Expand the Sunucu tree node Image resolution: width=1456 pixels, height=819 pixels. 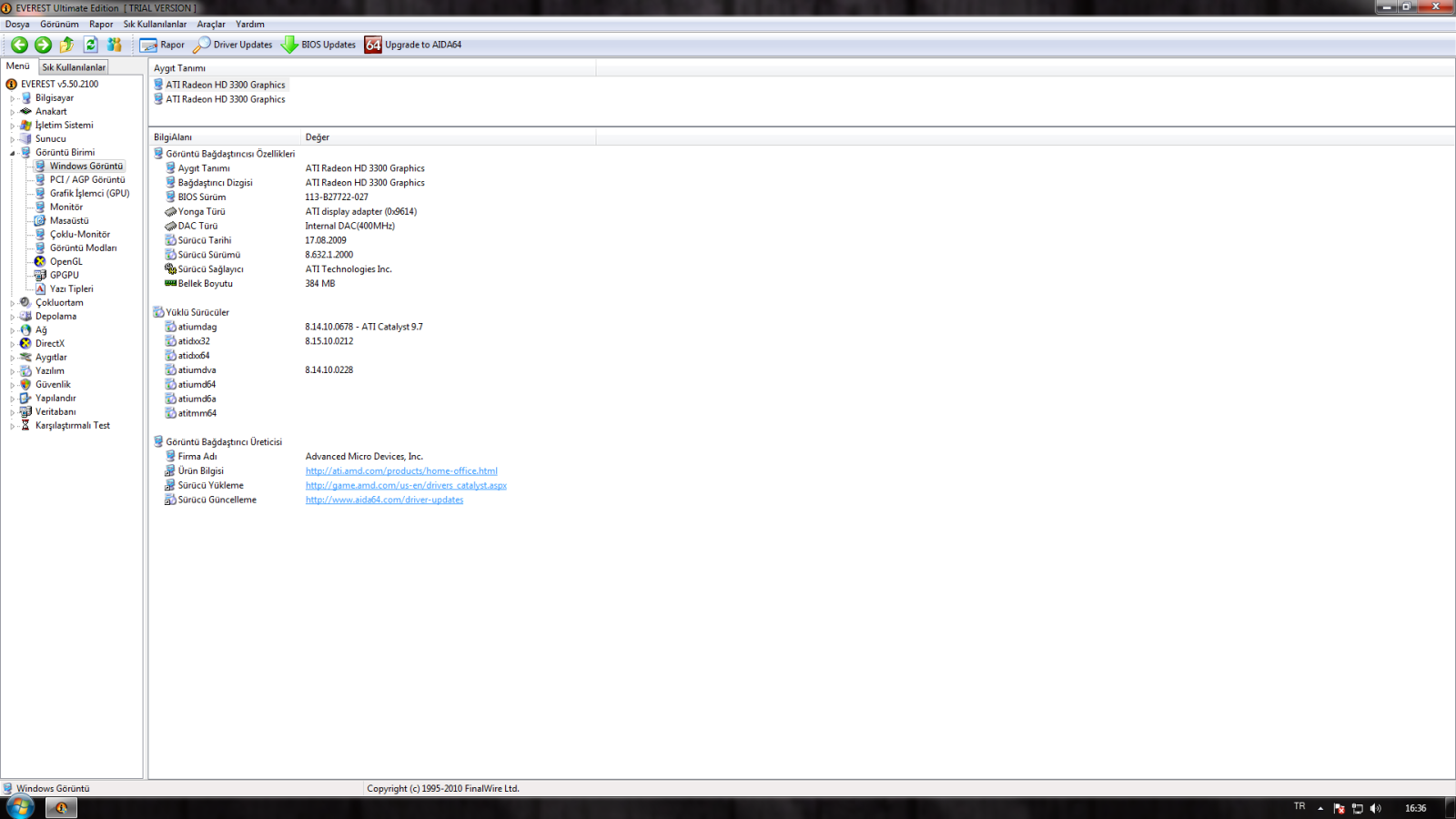13,139
